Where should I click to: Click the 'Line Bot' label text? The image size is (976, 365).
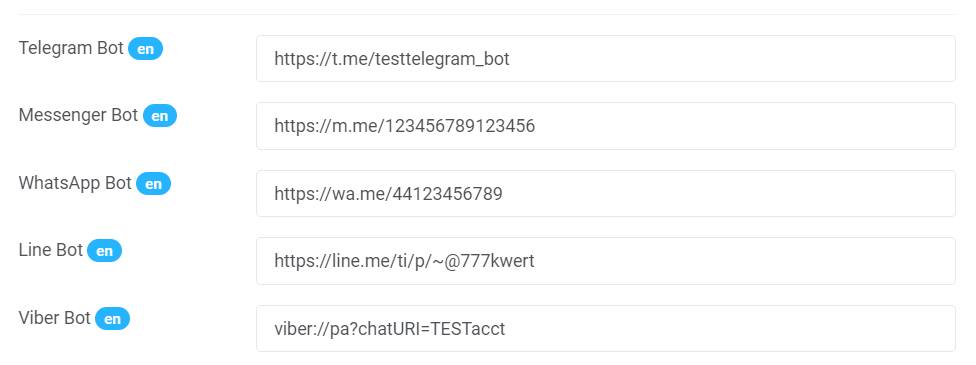pos(51,250)
